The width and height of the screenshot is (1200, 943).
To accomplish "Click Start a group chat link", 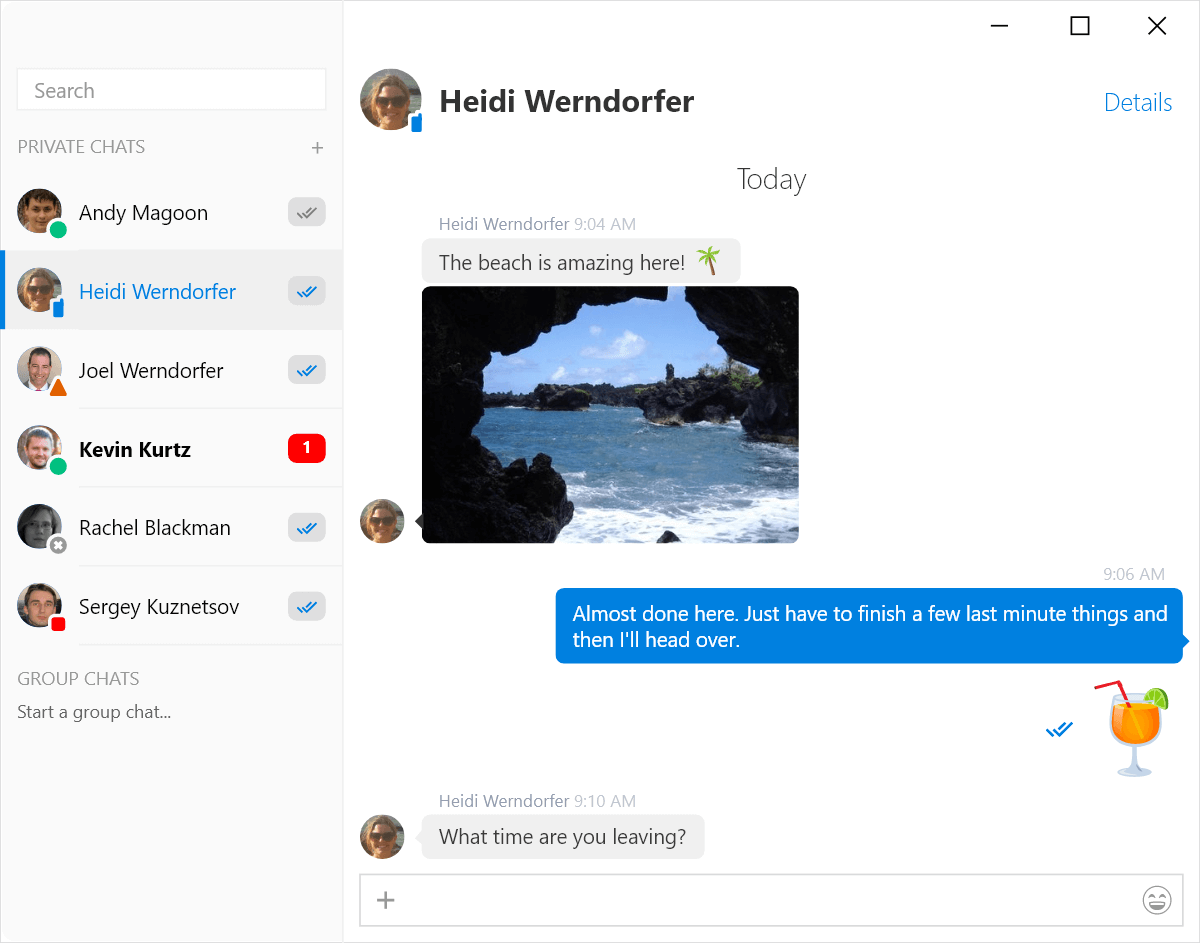I will tap(94, 712).
